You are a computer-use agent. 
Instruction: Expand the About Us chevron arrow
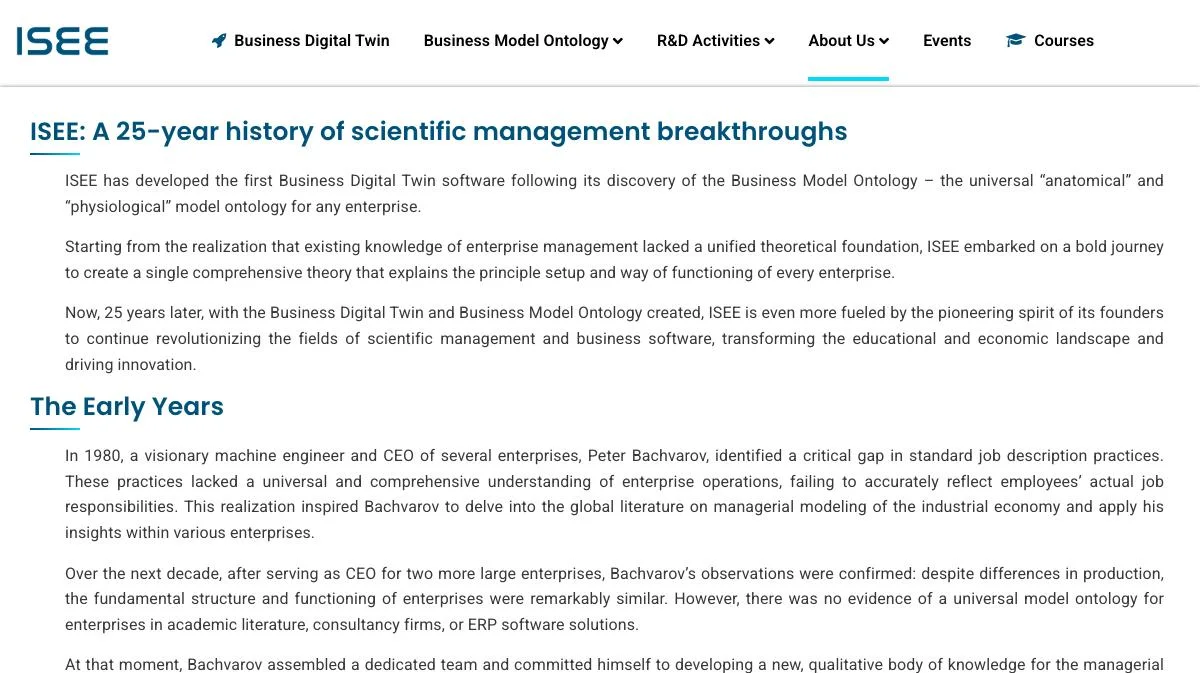884,41
